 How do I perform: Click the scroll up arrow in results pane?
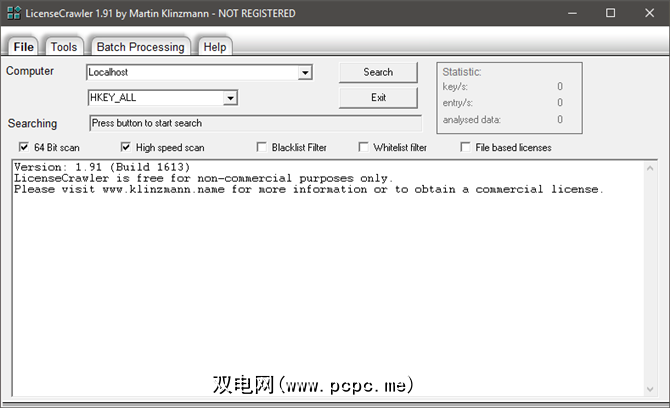coord(650,168)
